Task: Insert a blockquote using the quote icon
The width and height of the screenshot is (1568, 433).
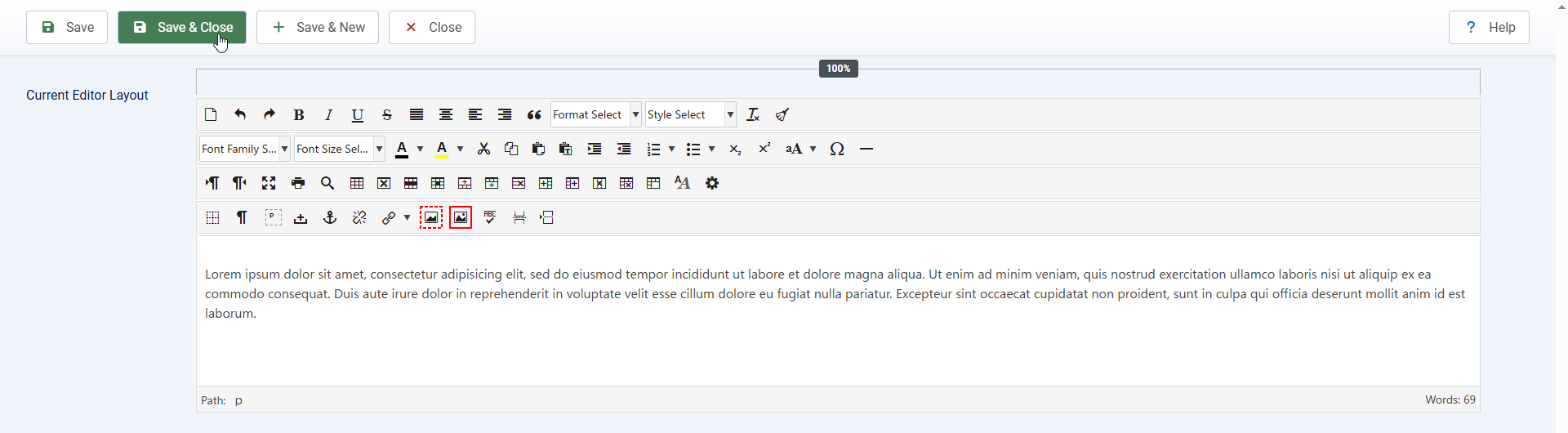Action: 534,115
